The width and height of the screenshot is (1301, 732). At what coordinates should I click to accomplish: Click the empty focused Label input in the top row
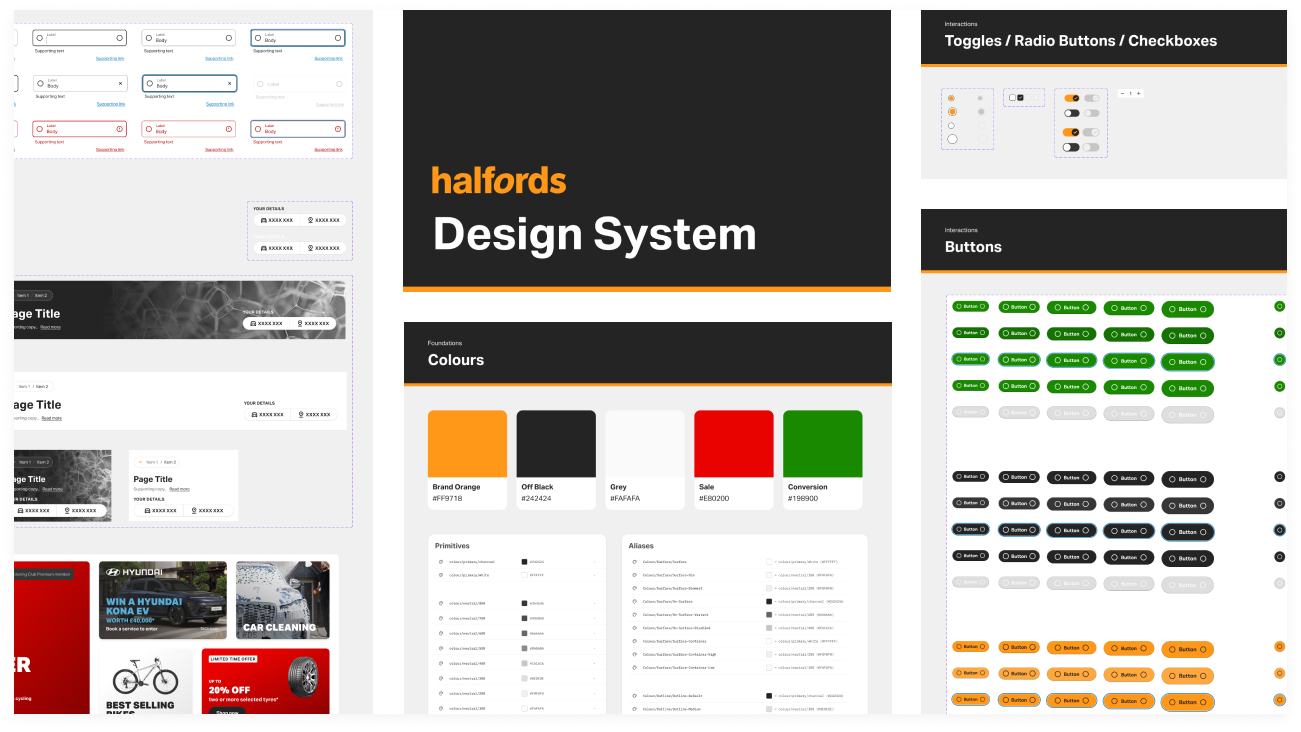click(x=80, y=38)
